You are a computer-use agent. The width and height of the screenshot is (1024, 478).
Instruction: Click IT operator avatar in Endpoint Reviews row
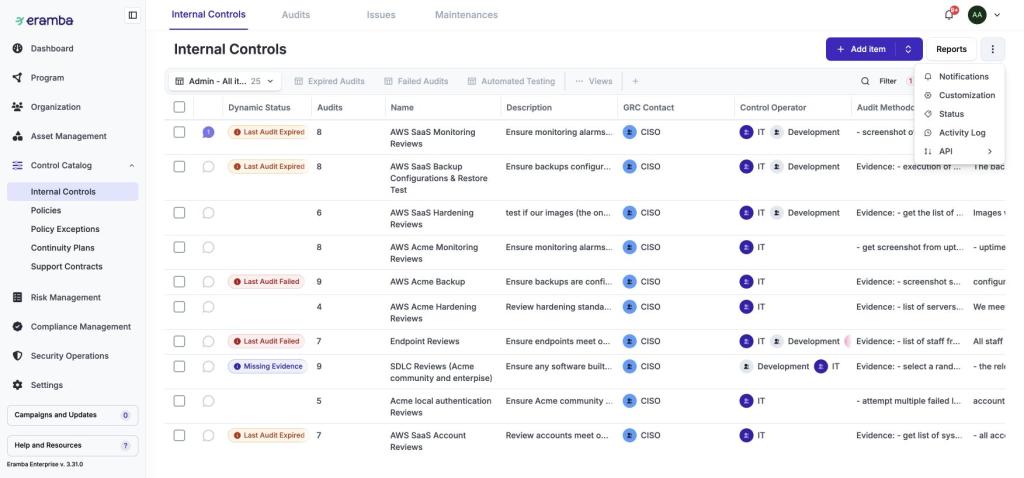[x=746, y=341]
